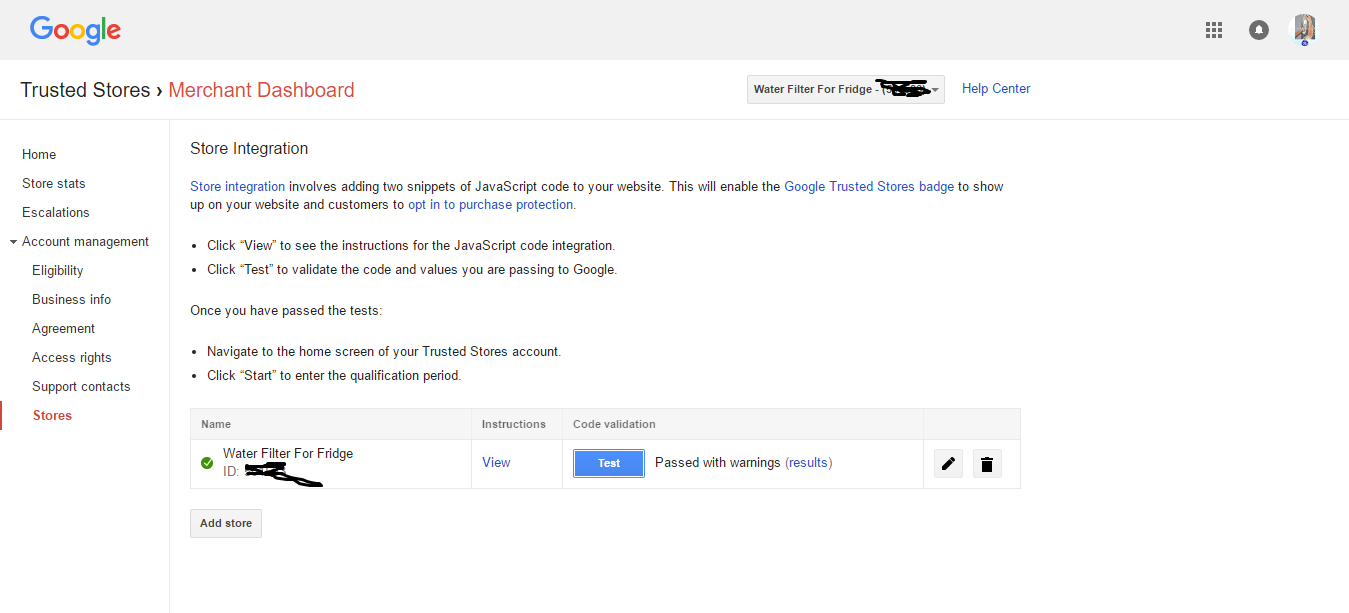Click opt in to purchase protection link
Image resolution: width=1349 pixels, height=613 pixels.
pyautogui.click(x=490, y=204)
